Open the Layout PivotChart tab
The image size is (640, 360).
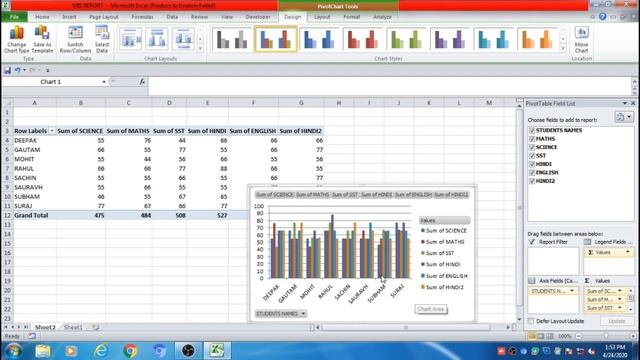[x=322, y=17]
